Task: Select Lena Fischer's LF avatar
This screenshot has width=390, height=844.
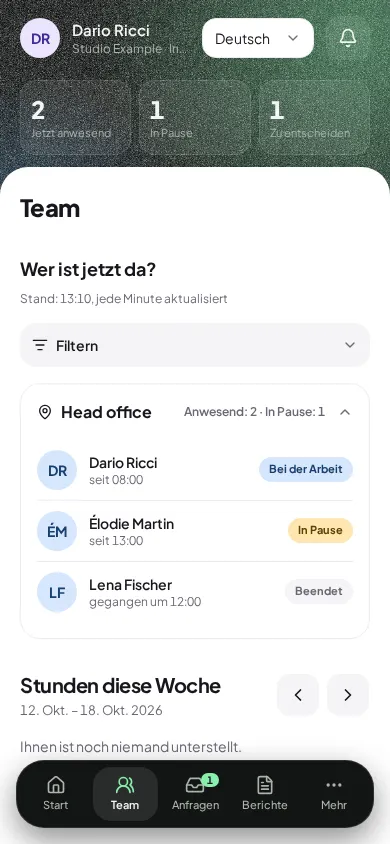Action: pyautogui.click(x=57, y=592)
